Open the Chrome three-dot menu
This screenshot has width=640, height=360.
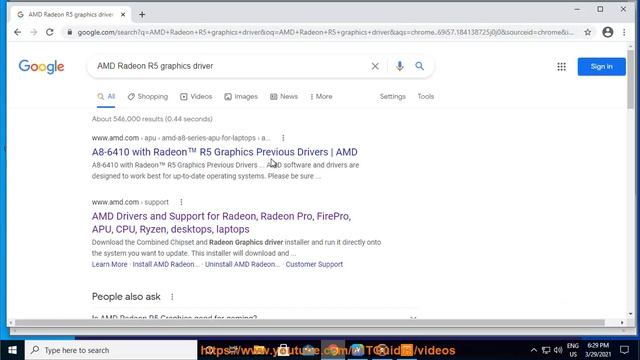[624, 32]
